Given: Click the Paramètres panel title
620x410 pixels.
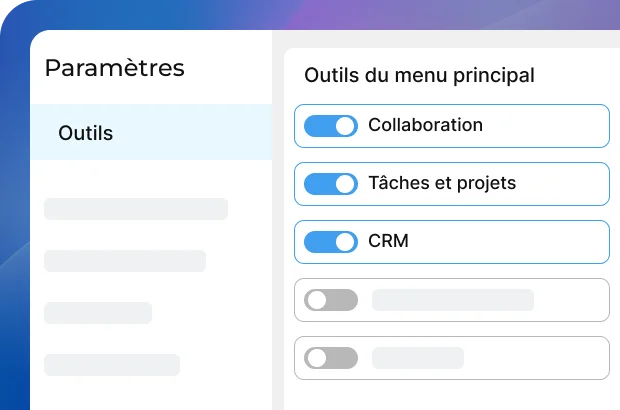Looking at the screenshot, I should [x=115, y=68].
